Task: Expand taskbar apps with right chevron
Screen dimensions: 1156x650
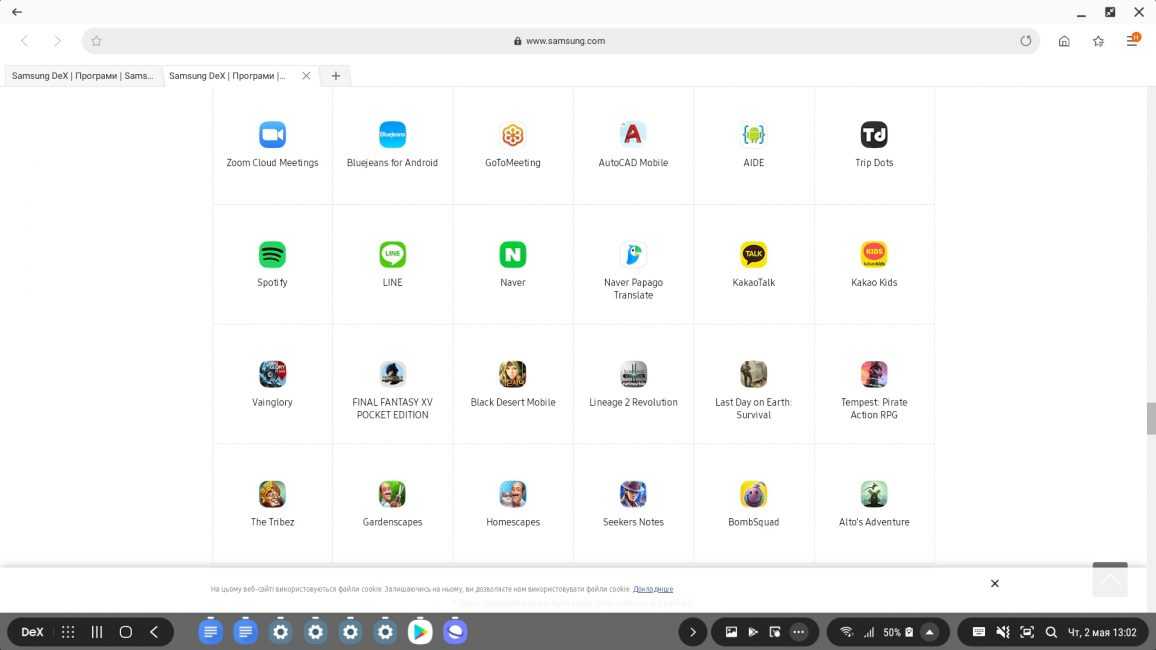Action: [692, 632]
